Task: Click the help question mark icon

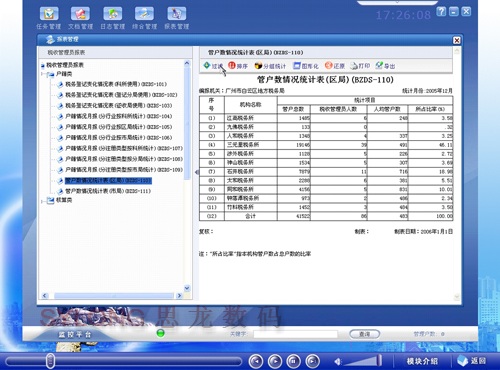Action: click(x=441, y=12)
